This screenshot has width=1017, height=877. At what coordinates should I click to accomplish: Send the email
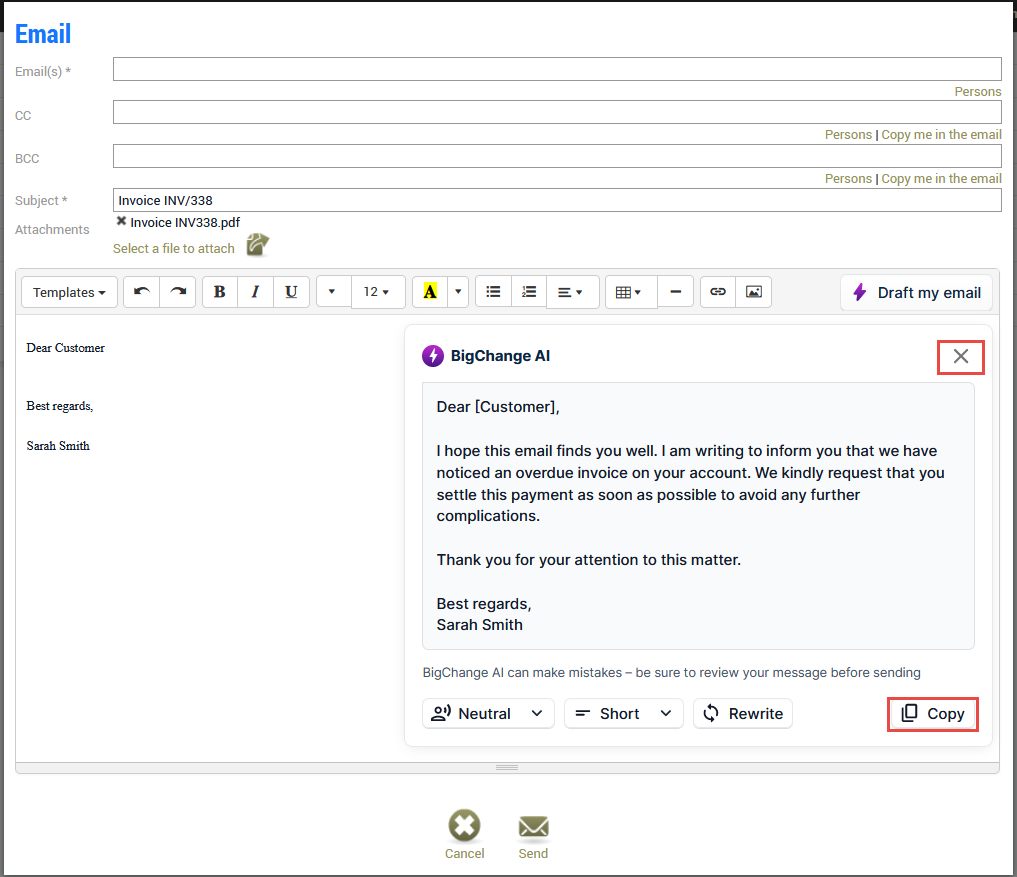tap(533, 837)
